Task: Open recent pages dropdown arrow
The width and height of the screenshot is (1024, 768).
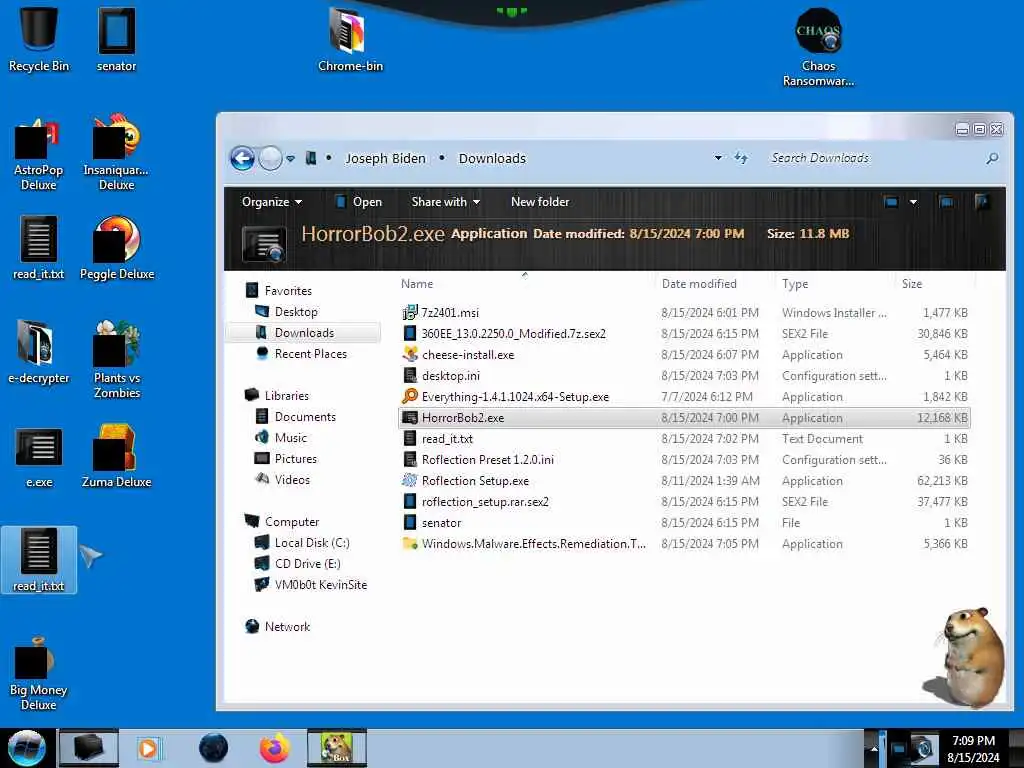Action: 291,158
